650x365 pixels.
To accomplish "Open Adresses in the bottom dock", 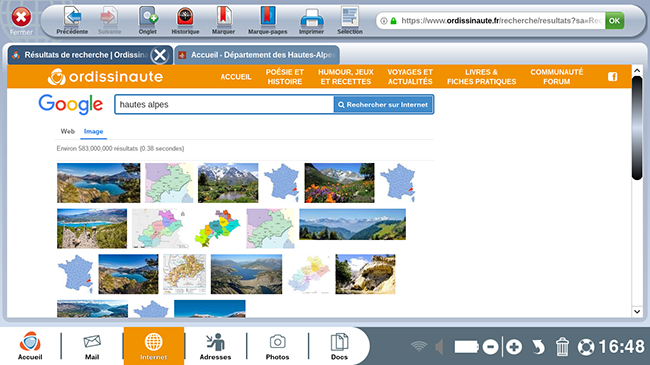I will (215, 346).
